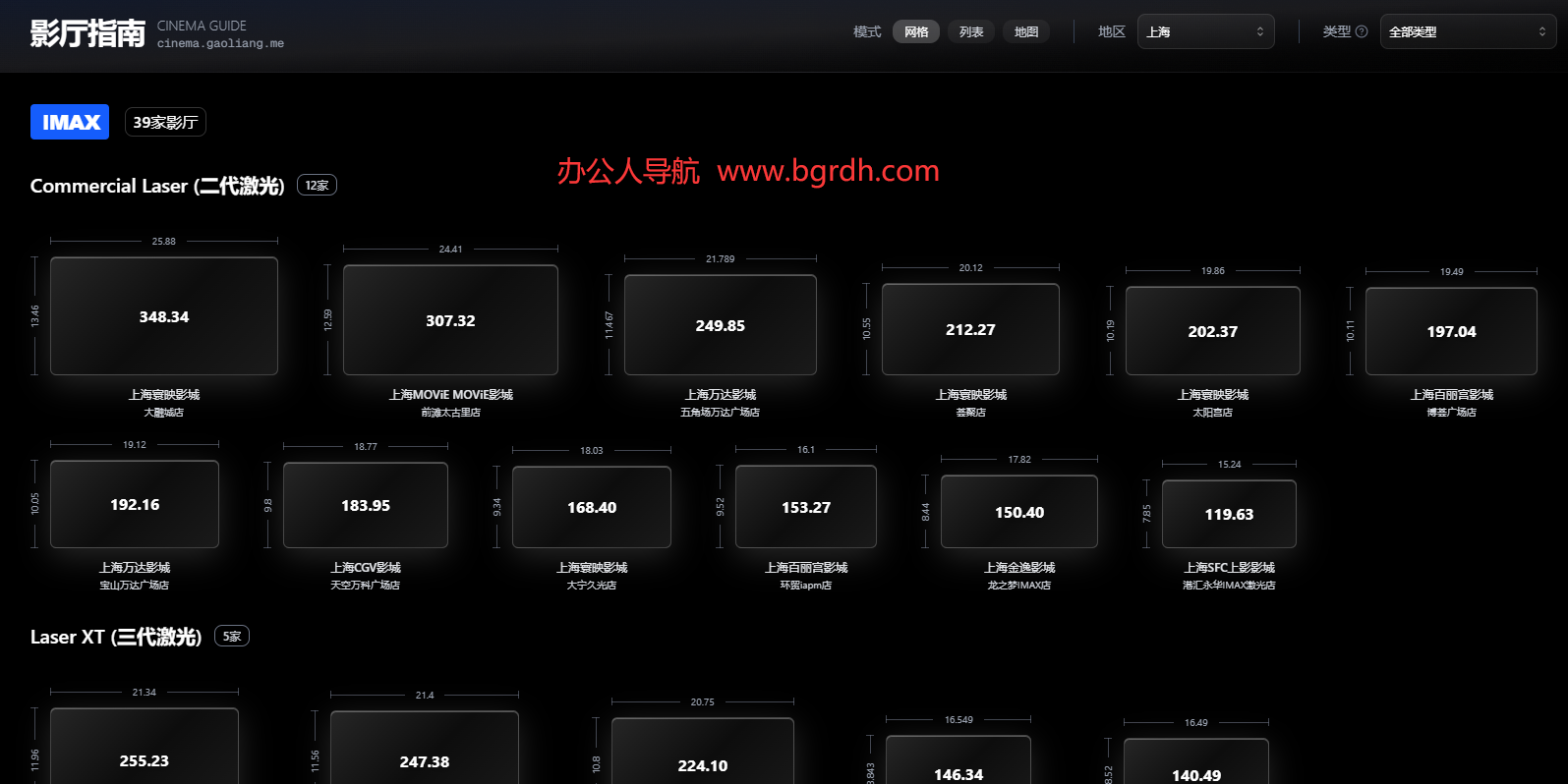
Task: Switch to 列表 list mode
Action: point(971,31)
